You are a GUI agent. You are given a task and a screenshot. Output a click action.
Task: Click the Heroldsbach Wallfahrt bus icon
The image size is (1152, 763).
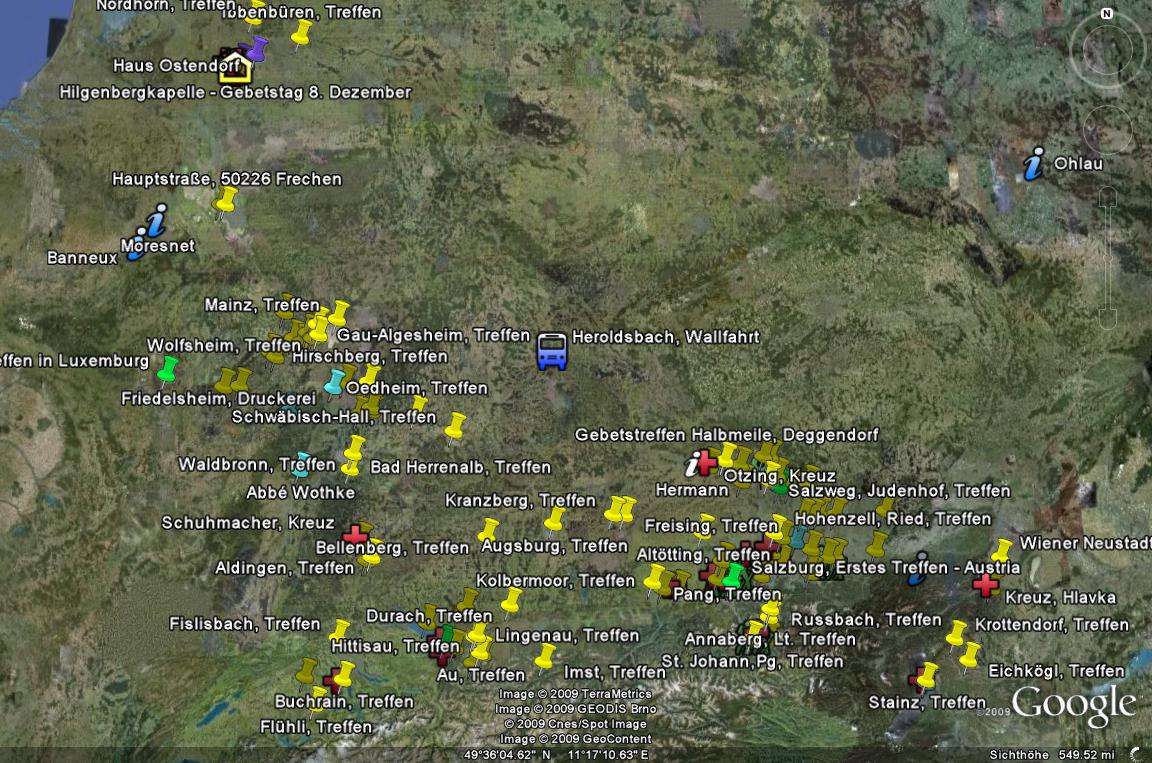click(552, 351)
